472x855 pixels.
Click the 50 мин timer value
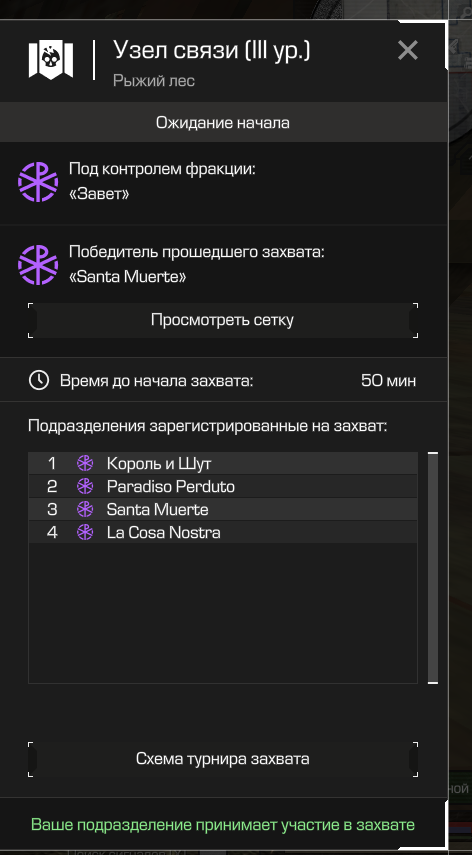pos(388,381)
